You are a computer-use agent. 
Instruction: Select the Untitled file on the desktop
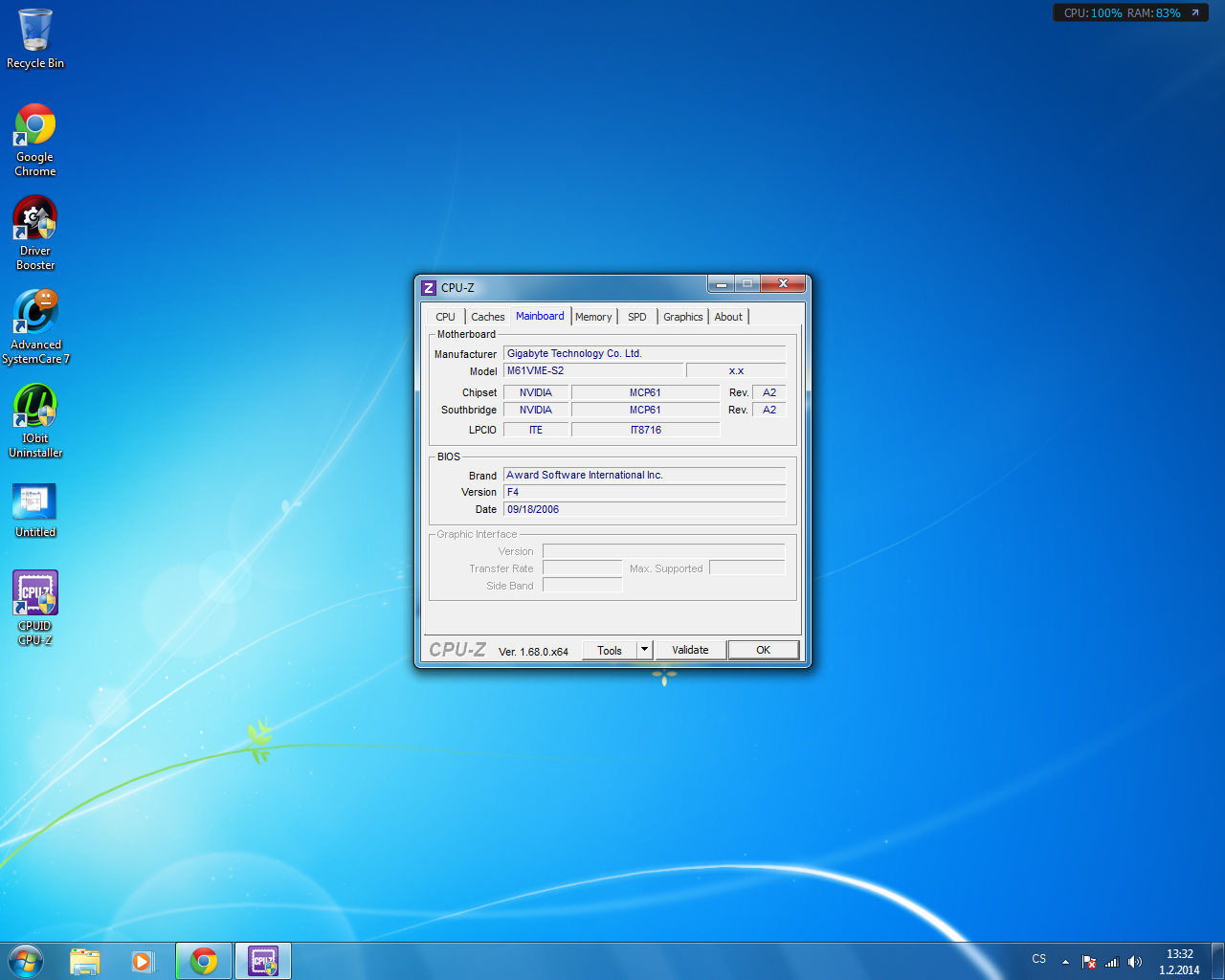click(35, 510)
